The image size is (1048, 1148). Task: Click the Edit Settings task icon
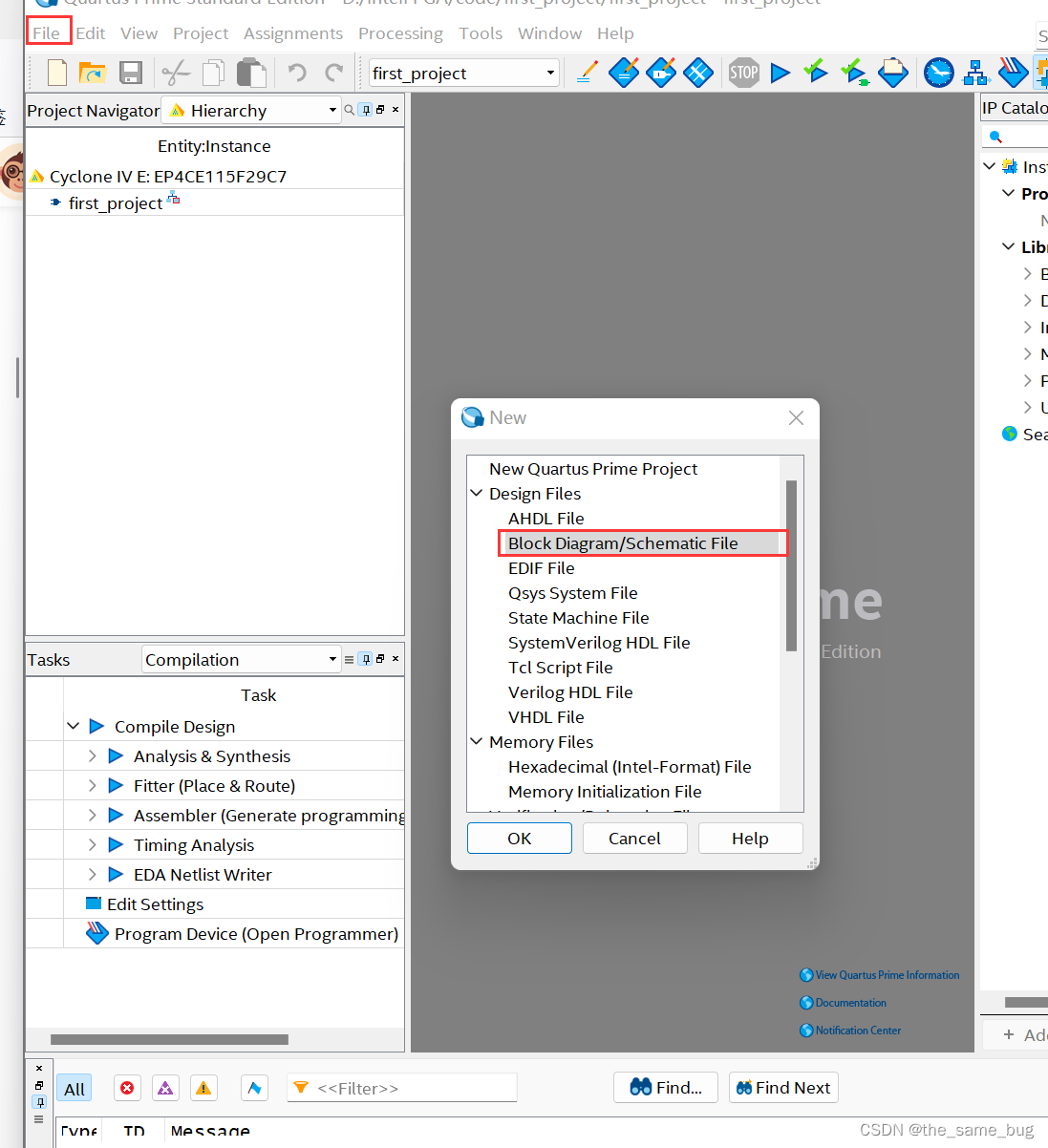click(94, 903)
